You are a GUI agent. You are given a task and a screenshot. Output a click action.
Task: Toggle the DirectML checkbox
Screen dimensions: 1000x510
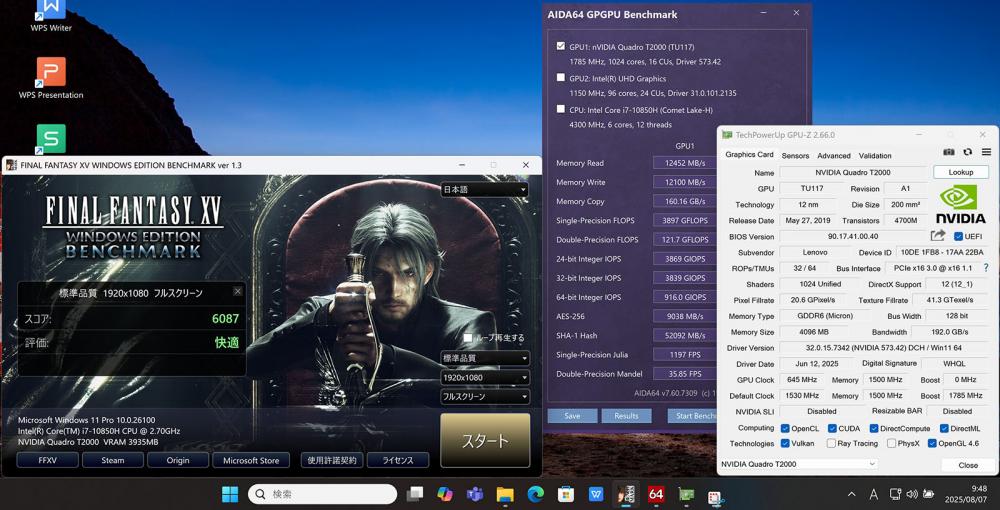pyautogui.click(x=944, y=428)
